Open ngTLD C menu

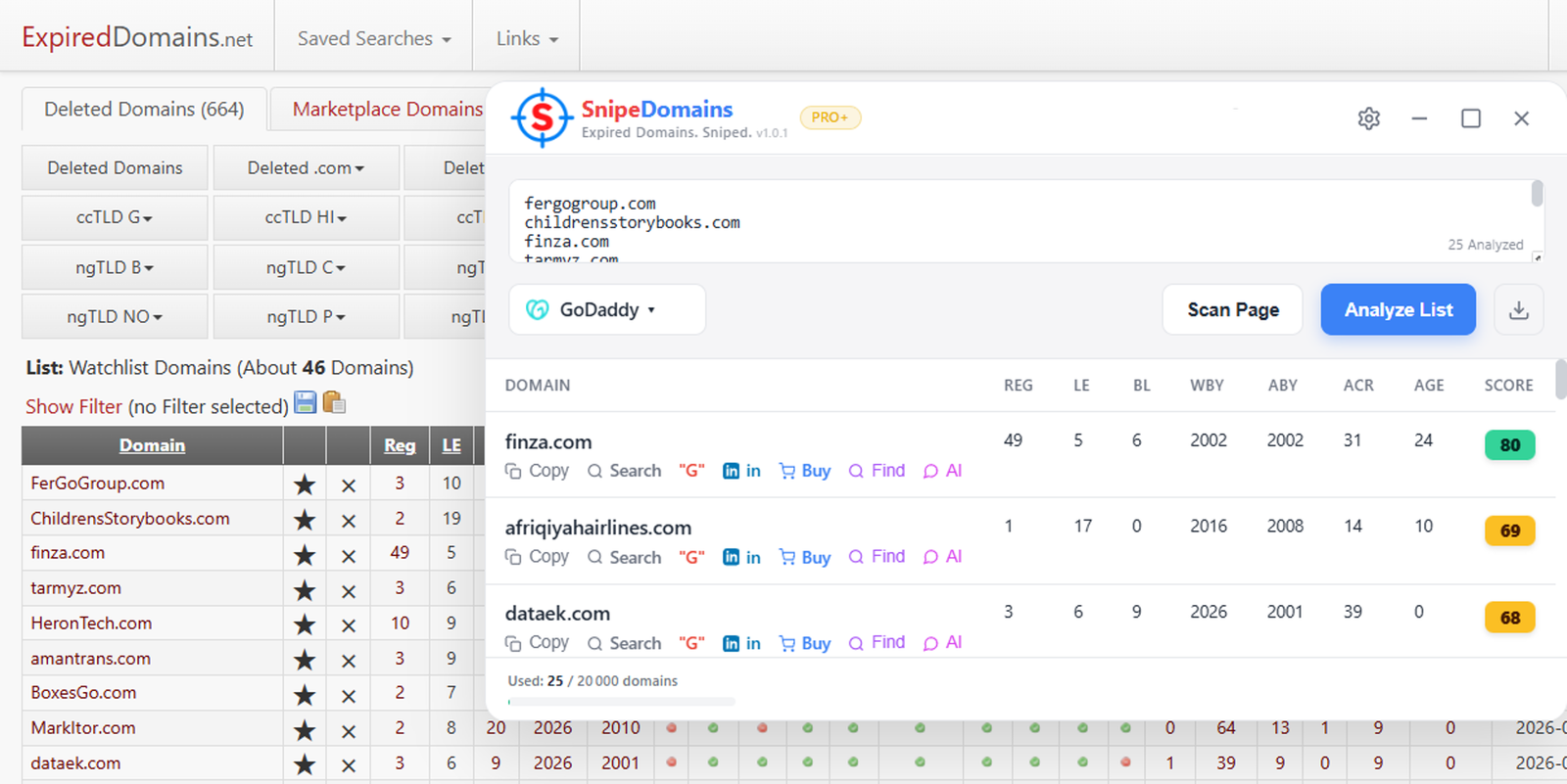[x=307, y=267]
